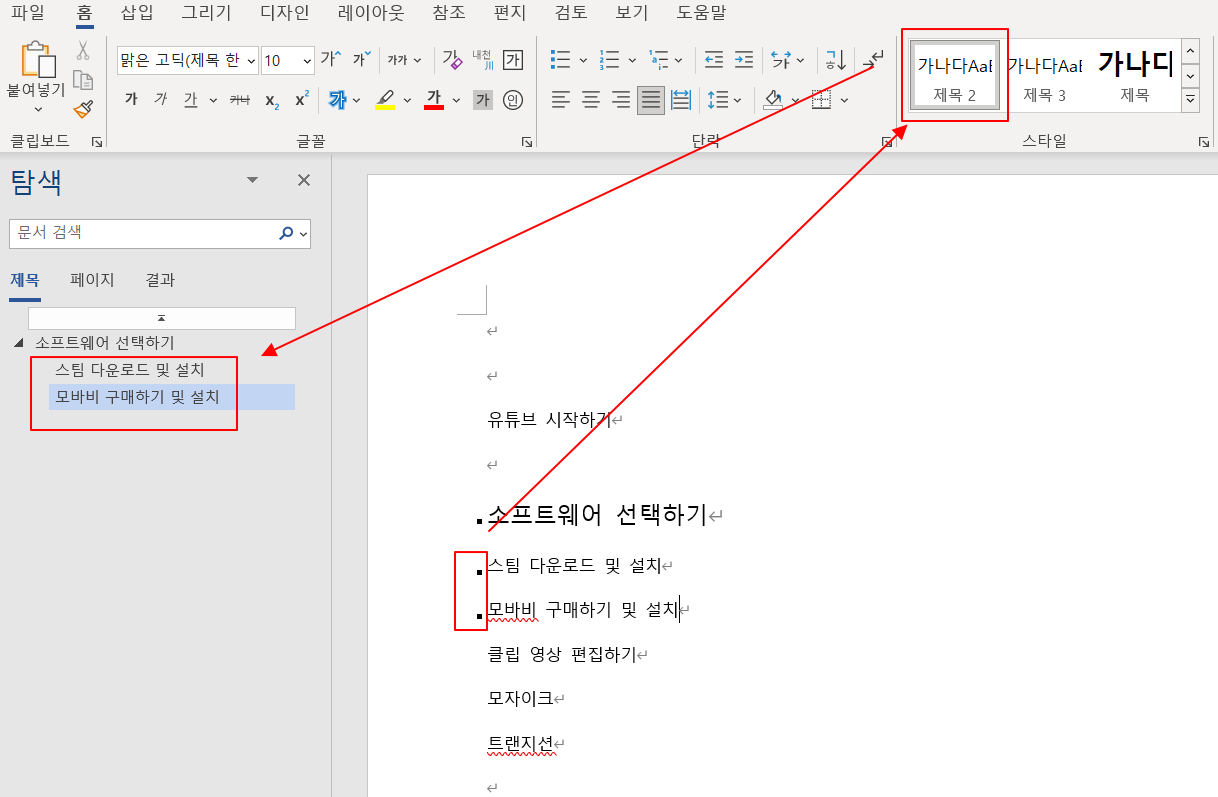
Task: Click the shading paint bucket icon
Action: 772,100
